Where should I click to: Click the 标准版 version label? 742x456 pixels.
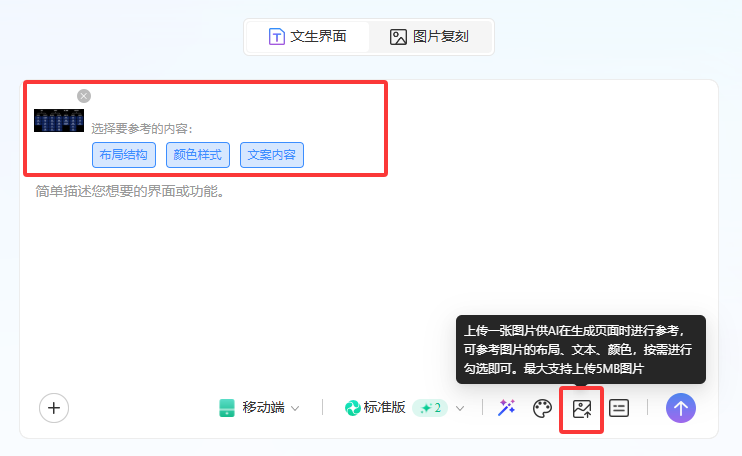coord(384,408)
